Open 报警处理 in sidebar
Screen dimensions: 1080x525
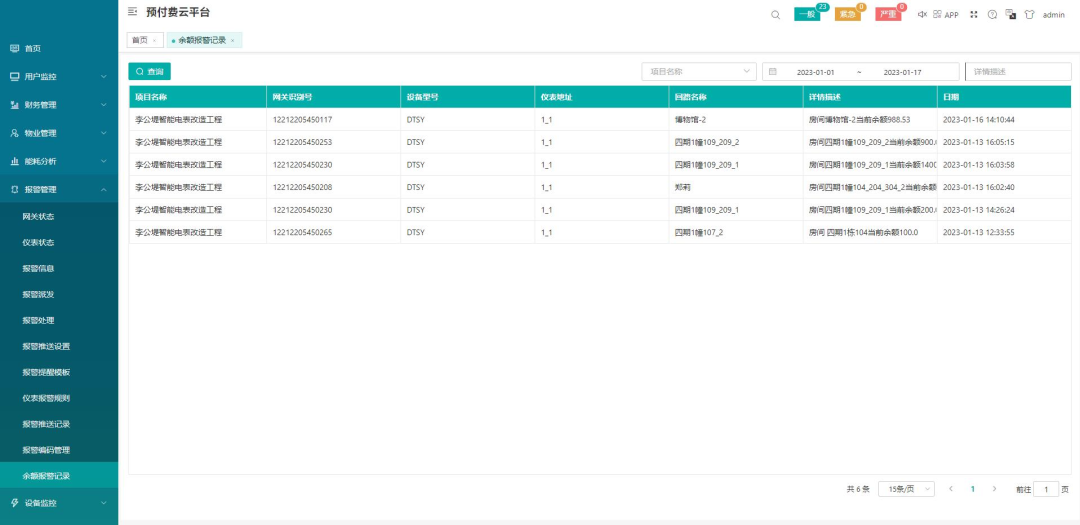click(x=38, y=320)
